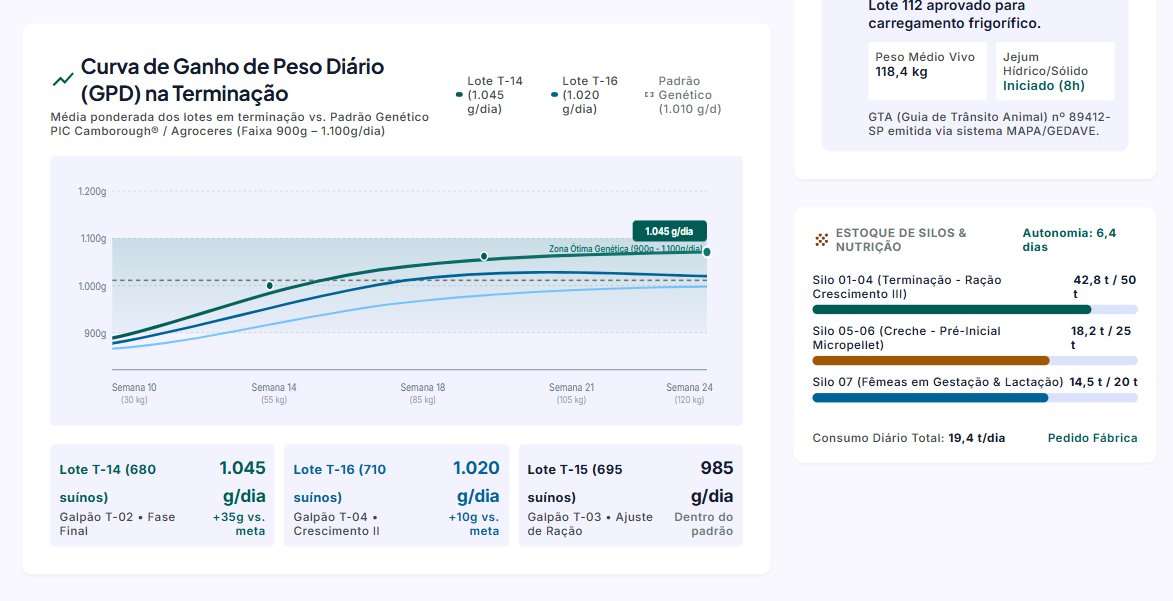Click the Silo 01-04 green fill bar

952,309
